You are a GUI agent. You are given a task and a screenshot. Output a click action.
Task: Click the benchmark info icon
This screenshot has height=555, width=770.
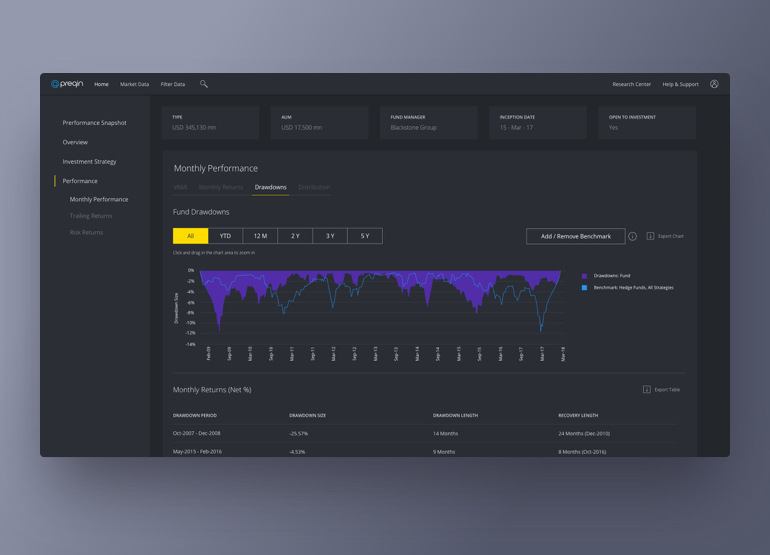(632, 237)
